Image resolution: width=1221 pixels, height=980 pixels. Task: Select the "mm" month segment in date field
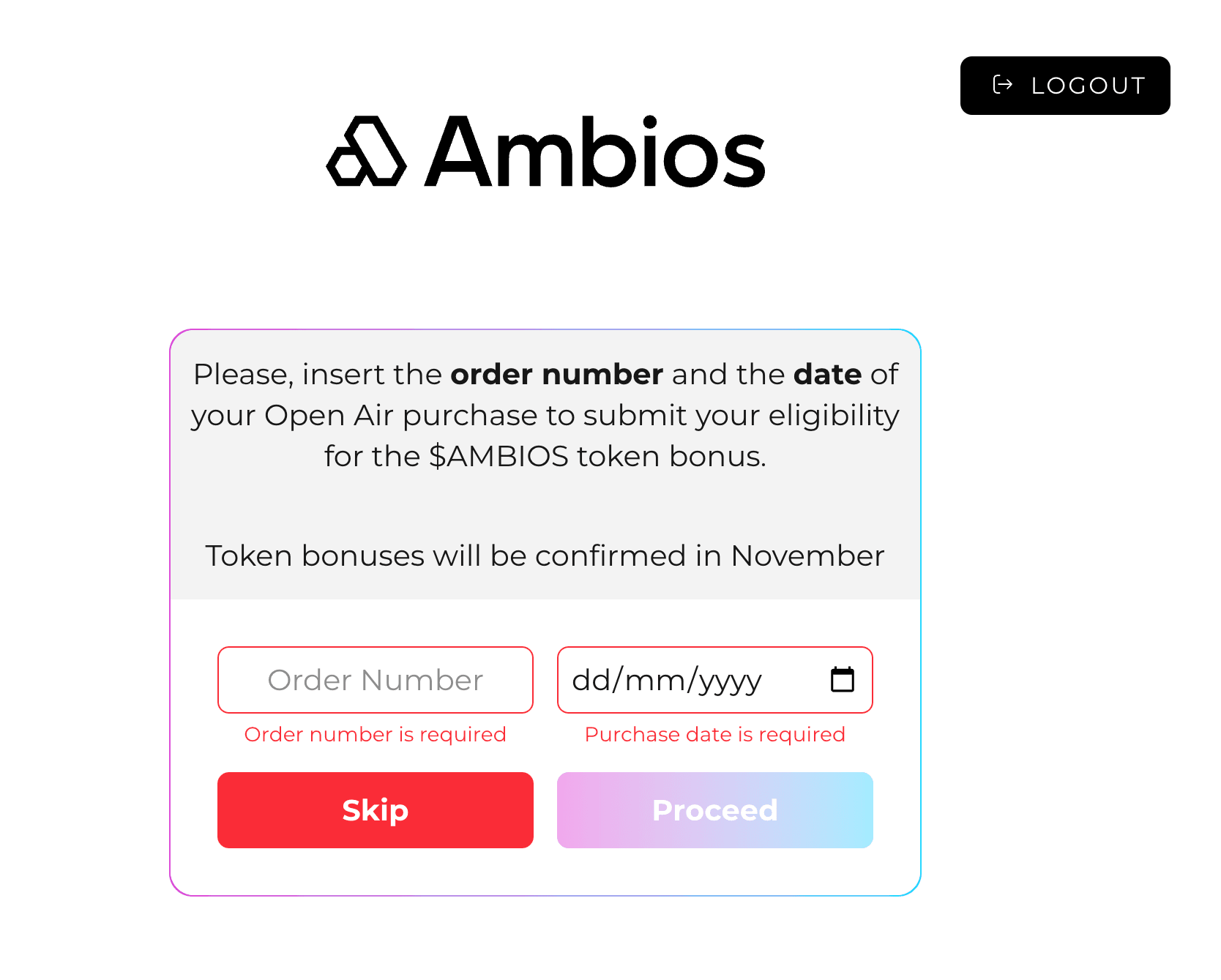tap(654, 680)
